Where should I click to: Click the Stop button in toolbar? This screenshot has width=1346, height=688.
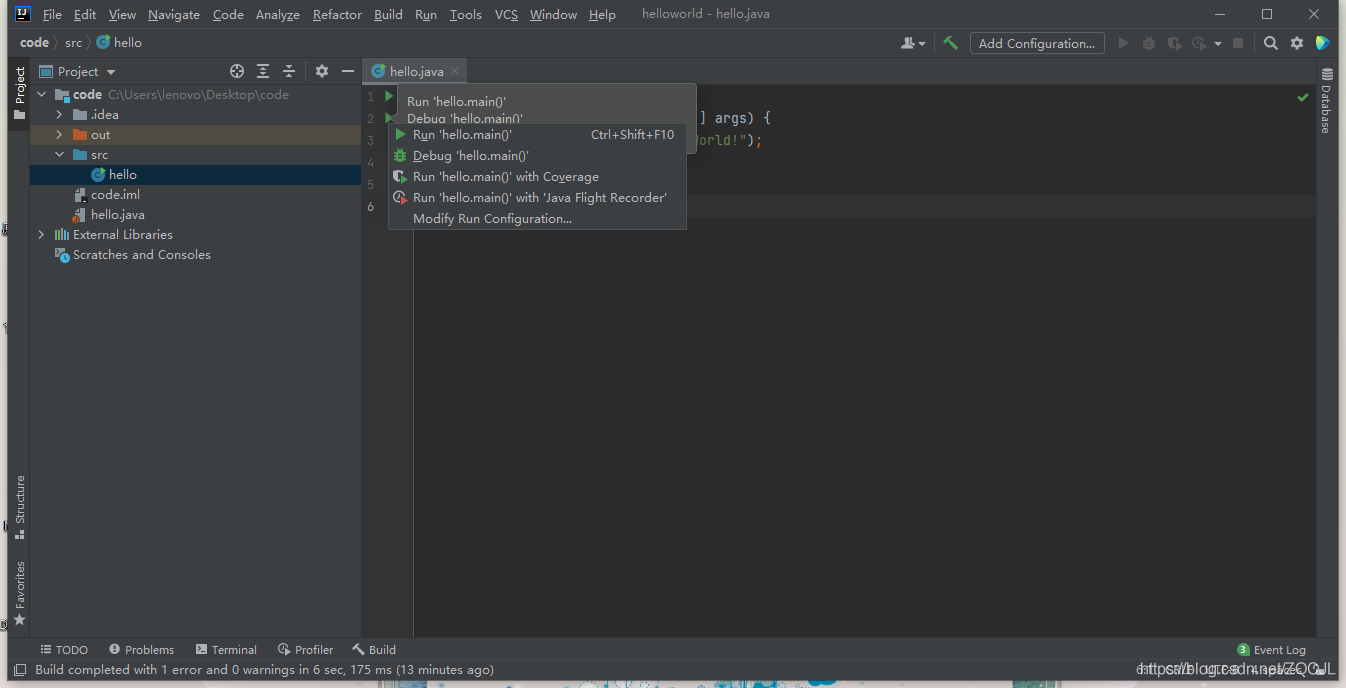tap(1238, 43)
